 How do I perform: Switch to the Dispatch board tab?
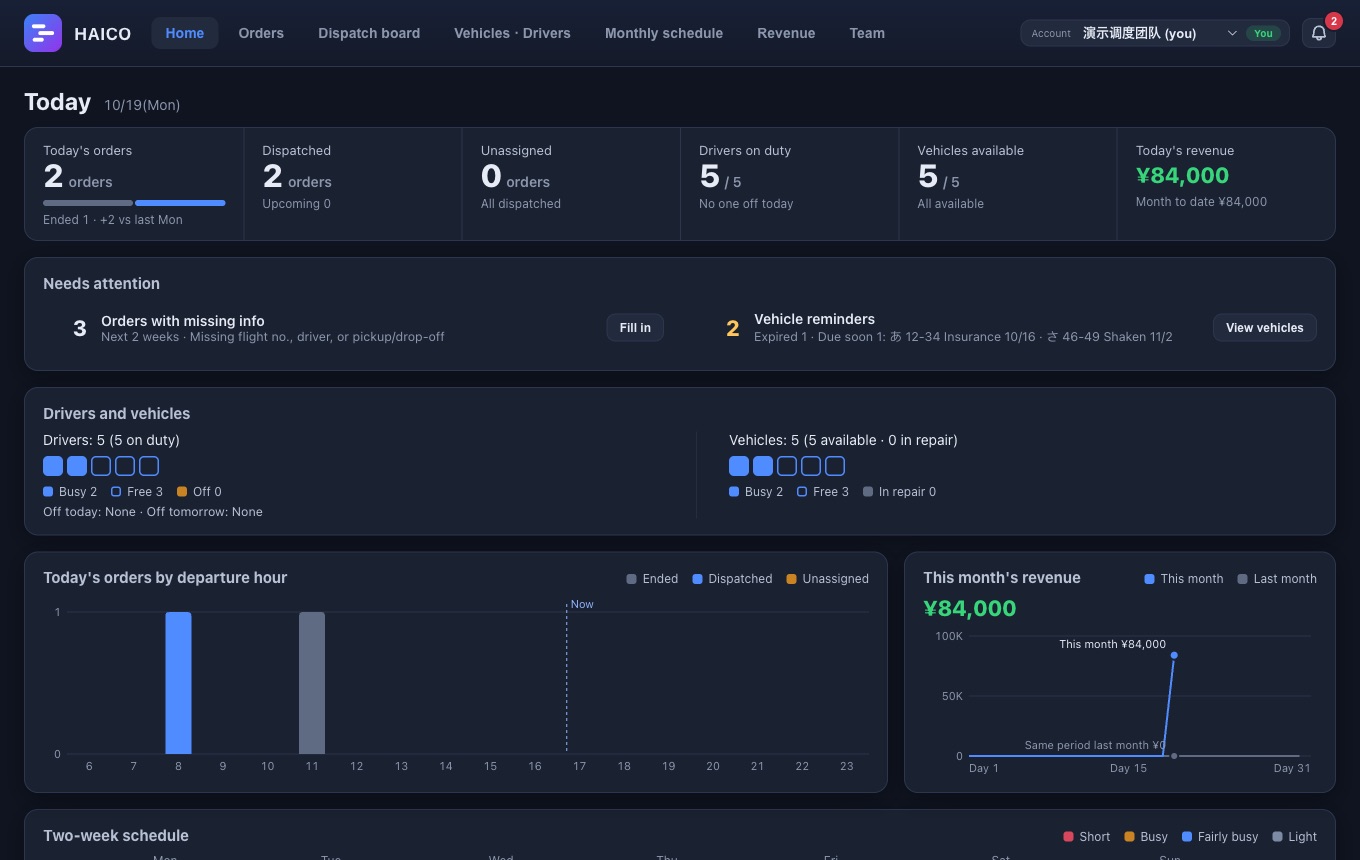click(369, 33)
